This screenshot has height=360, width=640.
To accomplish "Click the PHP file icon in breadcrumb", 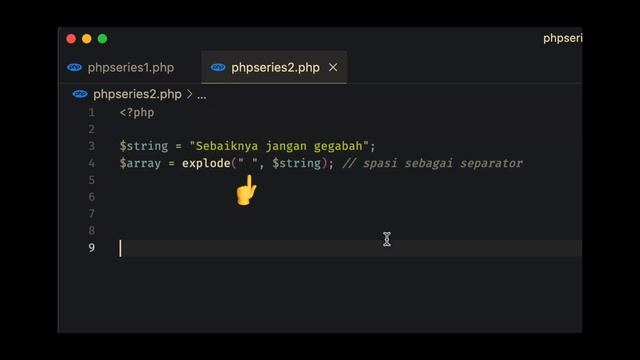I will coord(80,94).
